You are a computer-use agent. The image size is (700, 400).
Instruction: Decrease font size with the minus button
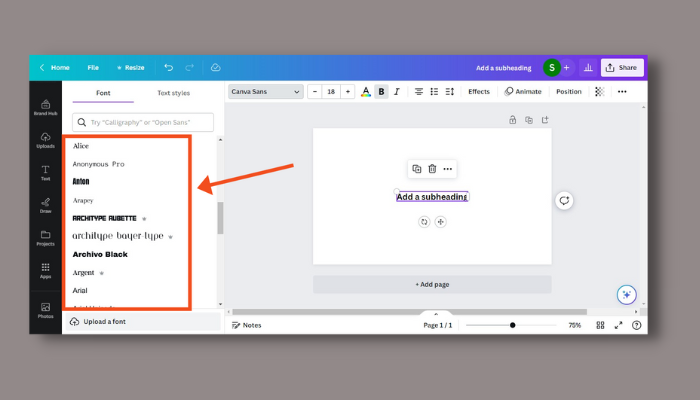point(315,92)
